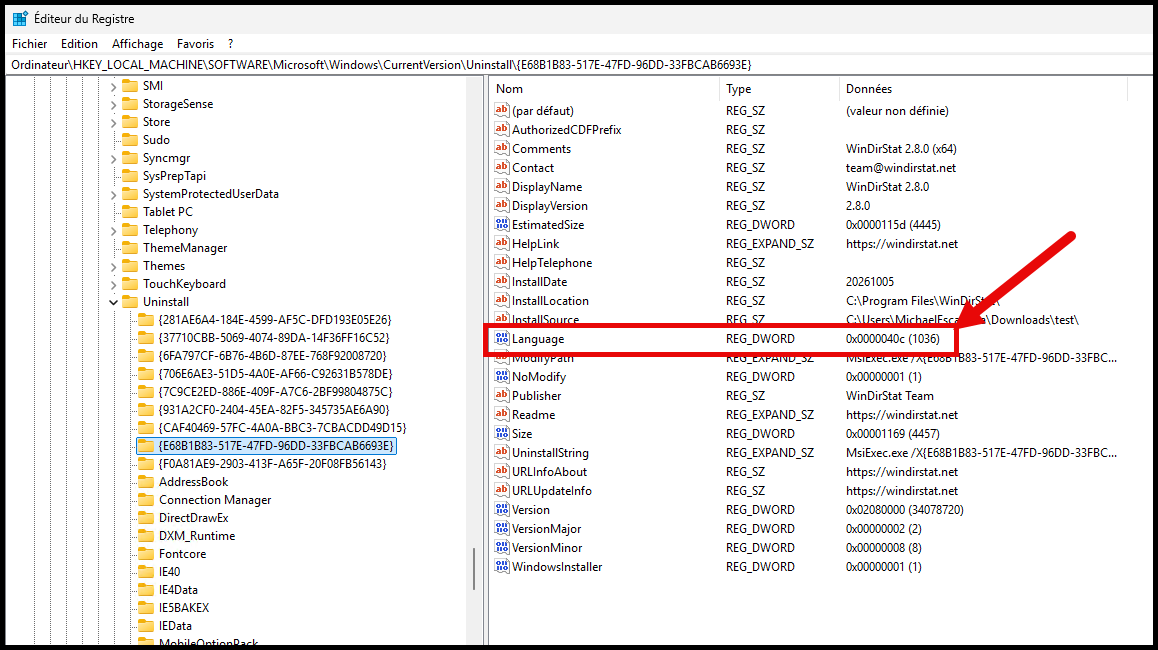The height and width of the screenshot is (650, 1158).
Task: Open the Fichier menu
Action: (30, 44)
